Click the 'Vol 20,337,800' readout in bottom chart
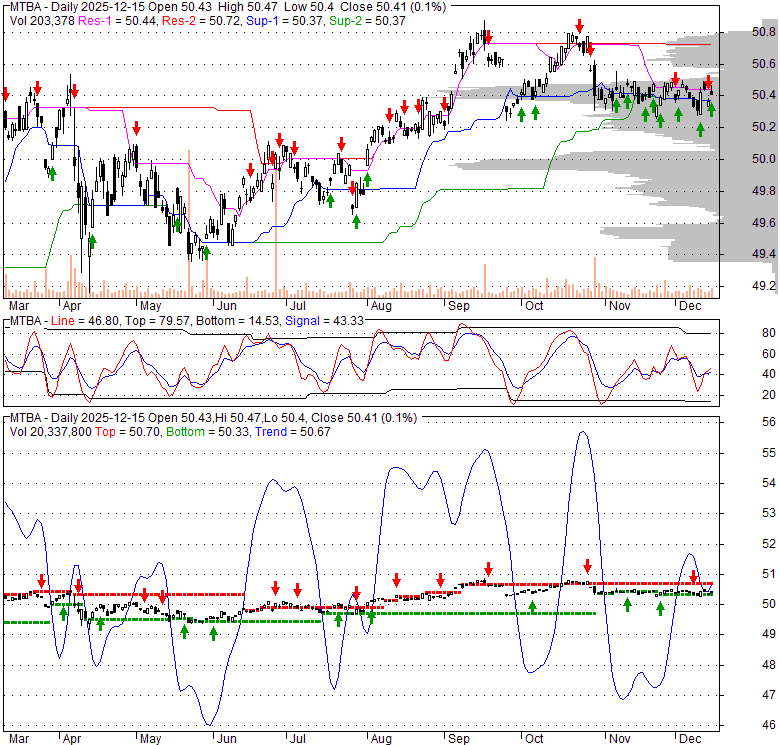Screen dimensions: 780x745 click(51, 432)
